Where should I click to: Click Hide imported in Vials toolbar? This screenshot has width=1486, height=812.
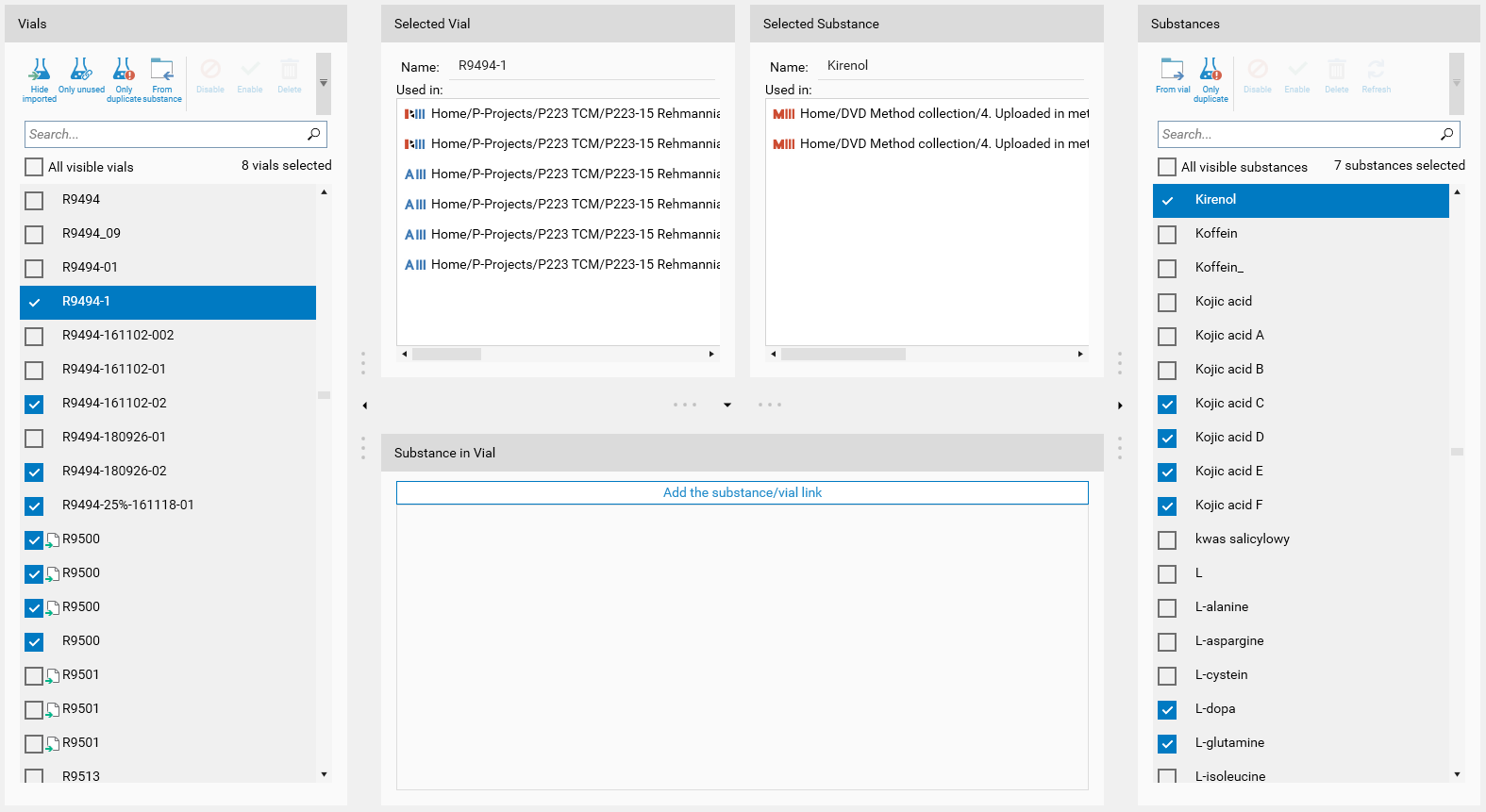(x=40, y=80)
